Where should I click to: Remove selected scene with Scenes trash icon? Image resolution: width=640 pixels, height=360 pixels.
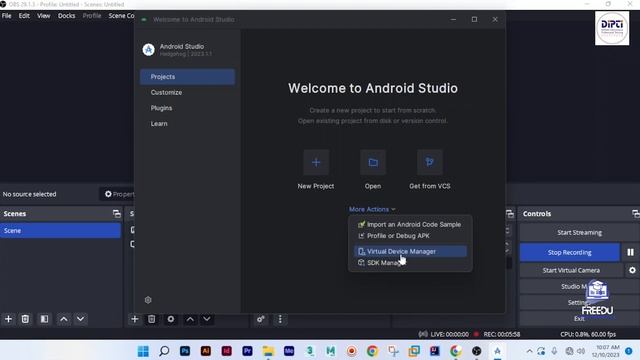[x=25, y=319]
